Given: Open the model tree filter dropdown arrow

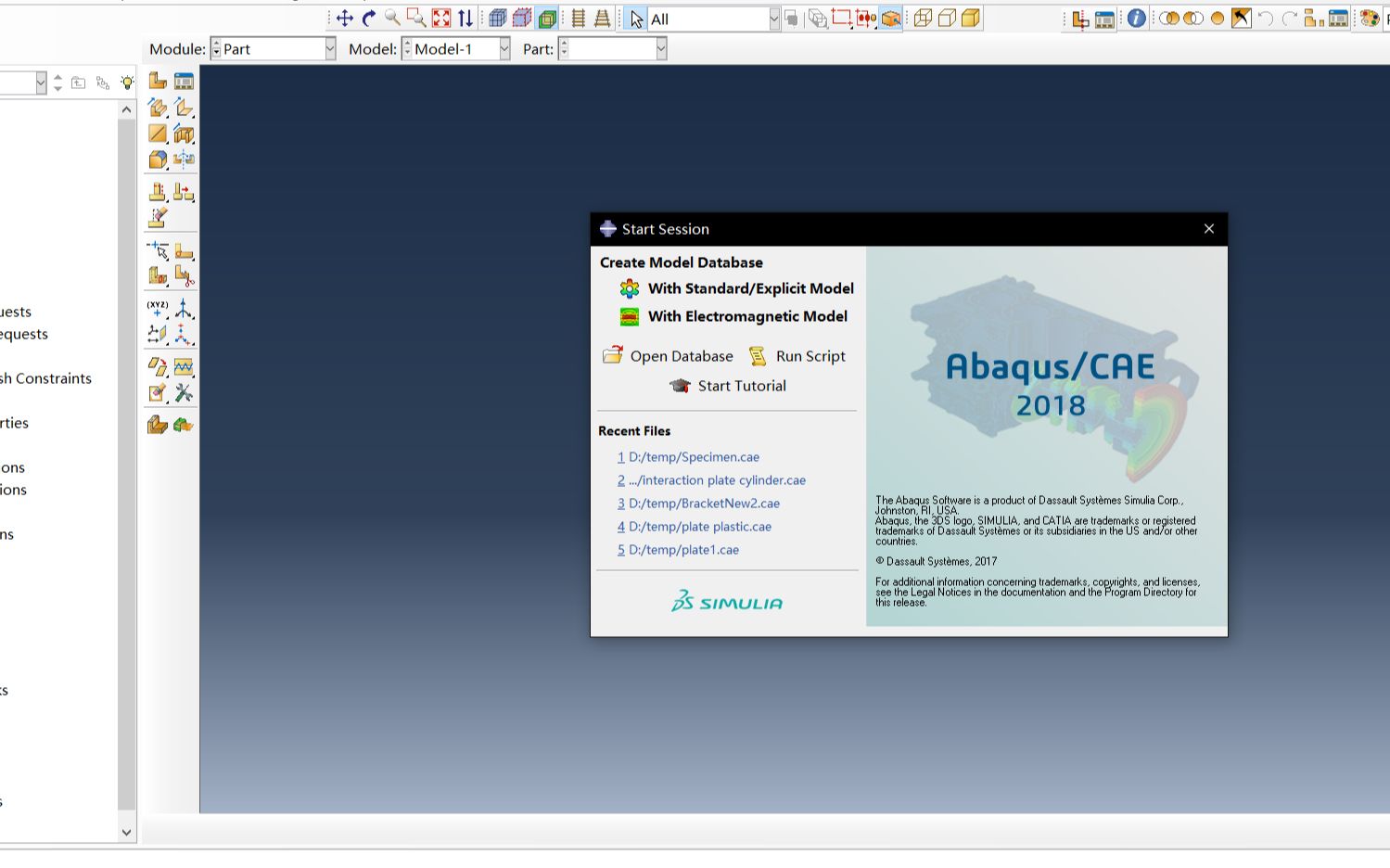Looking at the screenshot, I should [41, 83].
